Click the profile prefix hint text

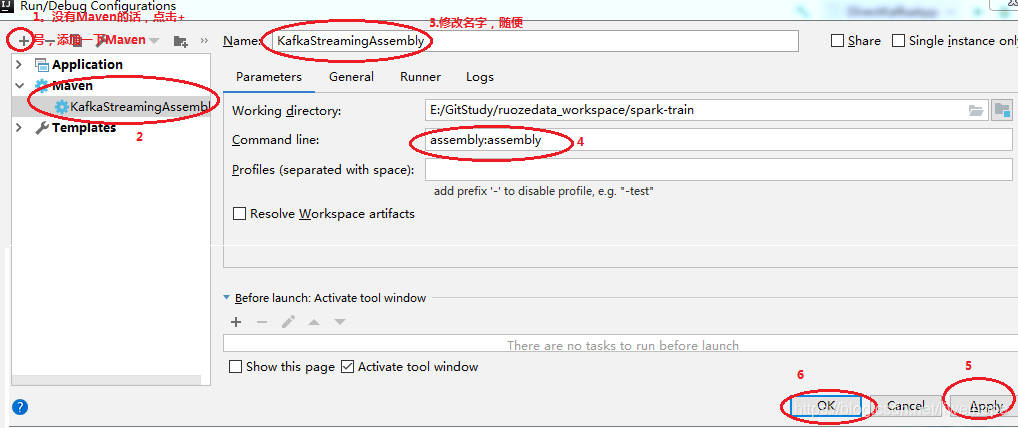(543, 192)
